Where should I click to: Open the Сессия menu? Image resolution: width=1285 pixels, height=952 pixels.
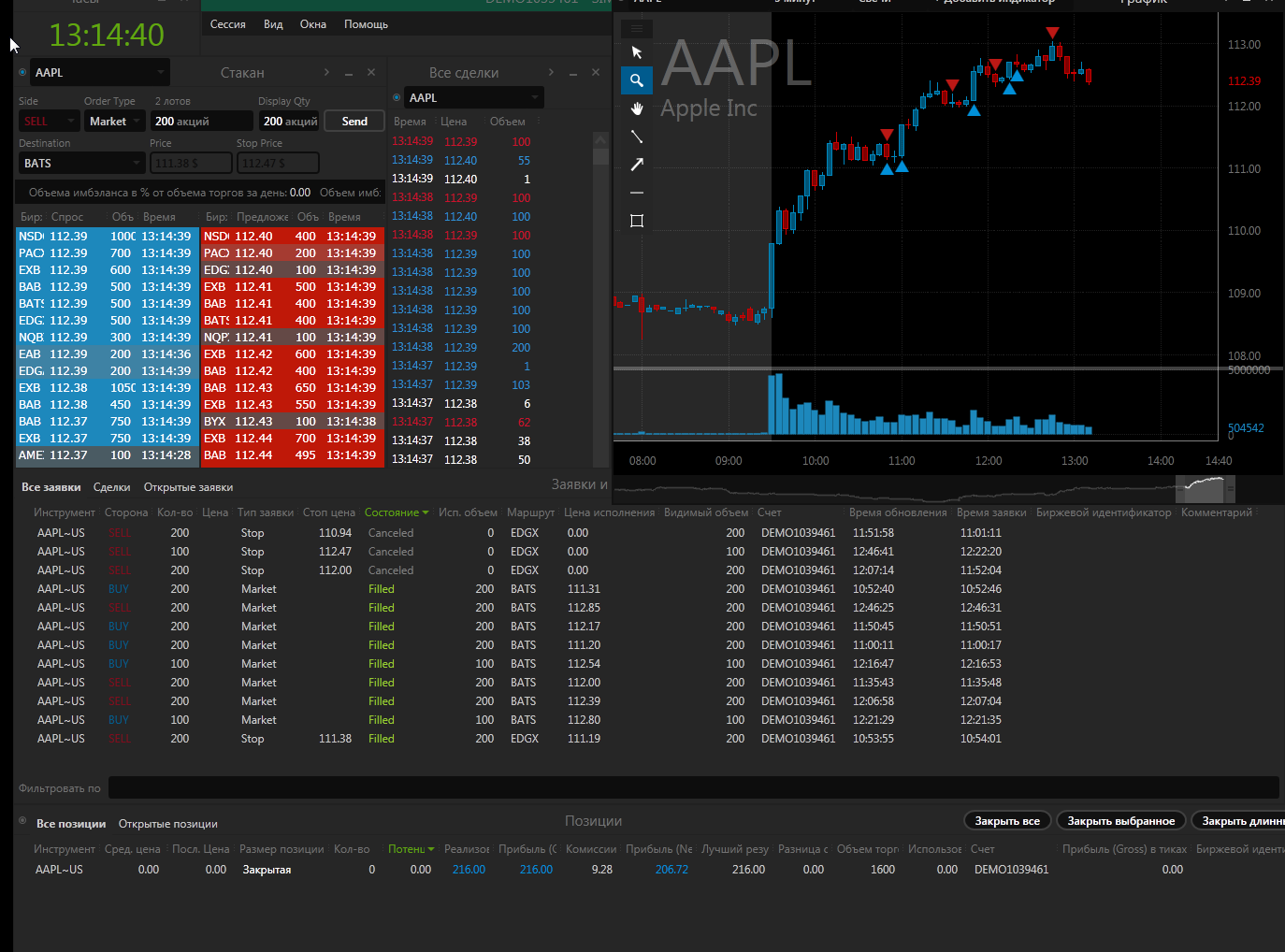[227, 24]
